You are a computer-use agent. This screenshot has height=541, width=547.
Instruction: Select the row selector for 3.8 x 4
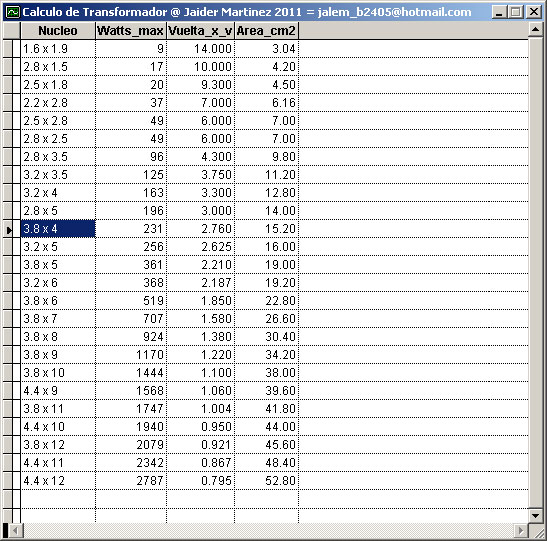tap(8, 229)
